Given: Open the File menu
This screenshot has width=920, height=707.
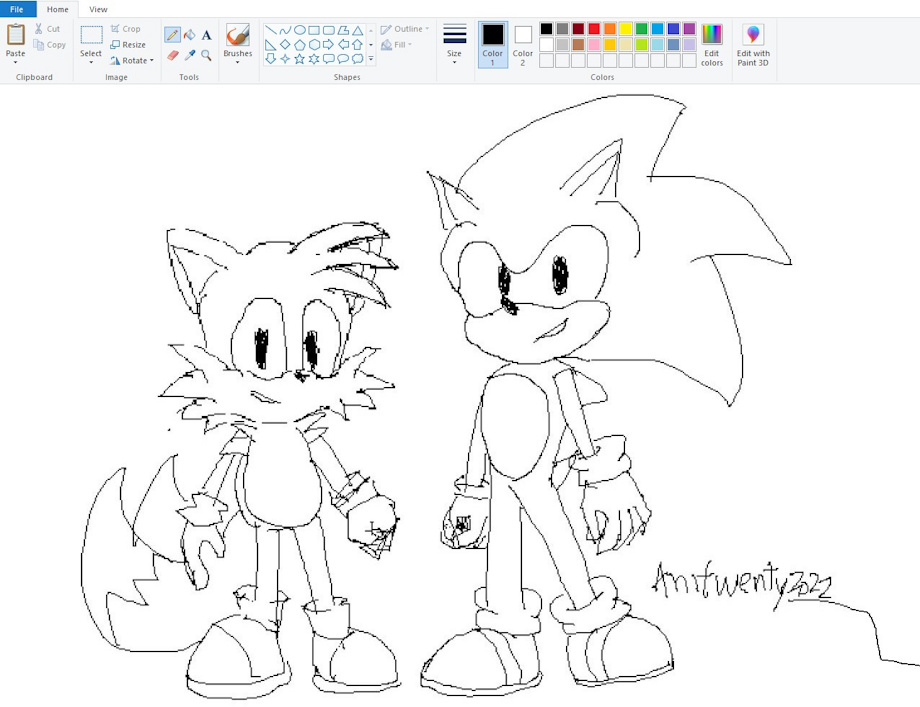Looking at the screenshot, I should (x=17, y=9).
